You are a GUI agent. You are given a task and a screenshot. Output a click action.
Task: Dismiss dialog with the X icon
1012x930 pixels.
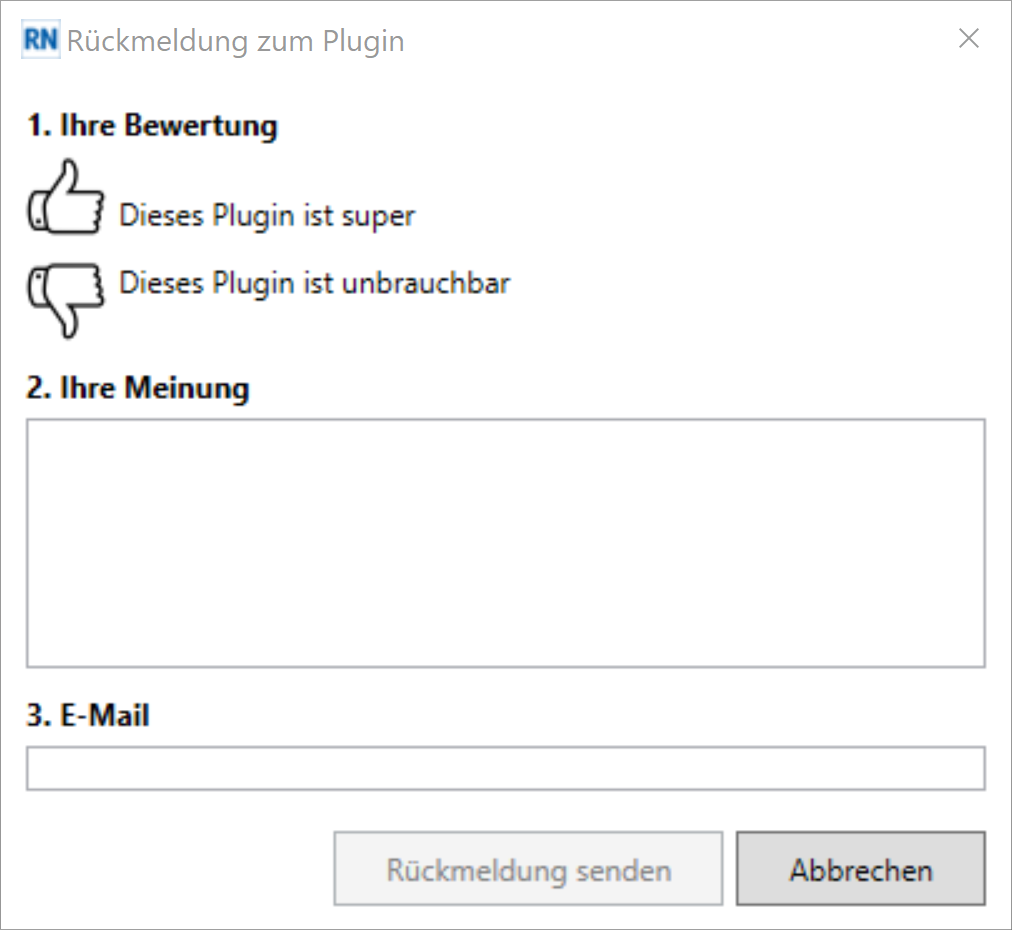pos(968,39)
